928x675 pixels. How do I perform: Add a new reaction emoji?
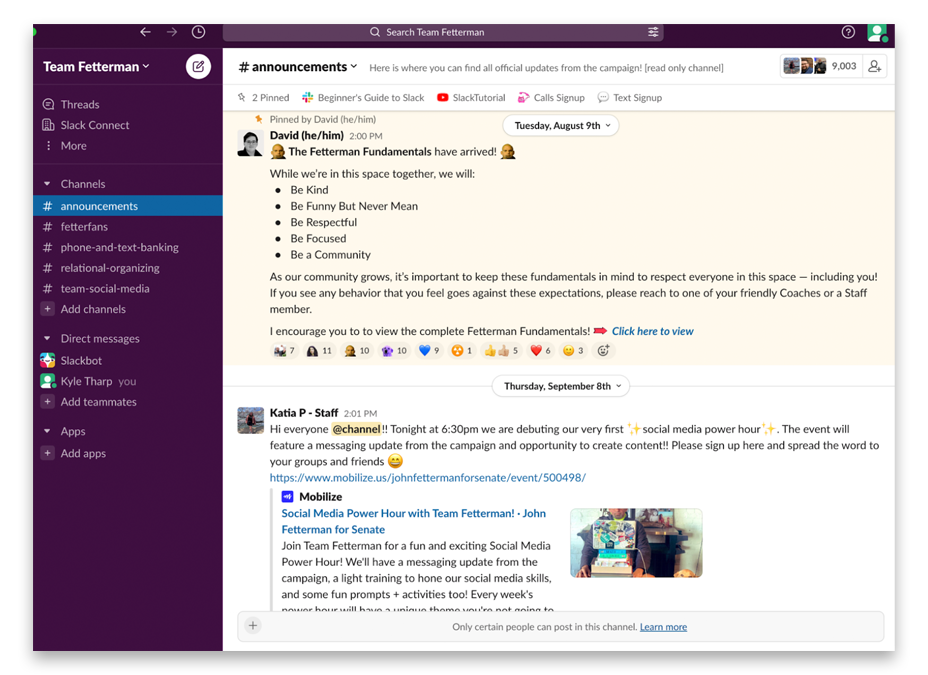(x=603, y=351)
